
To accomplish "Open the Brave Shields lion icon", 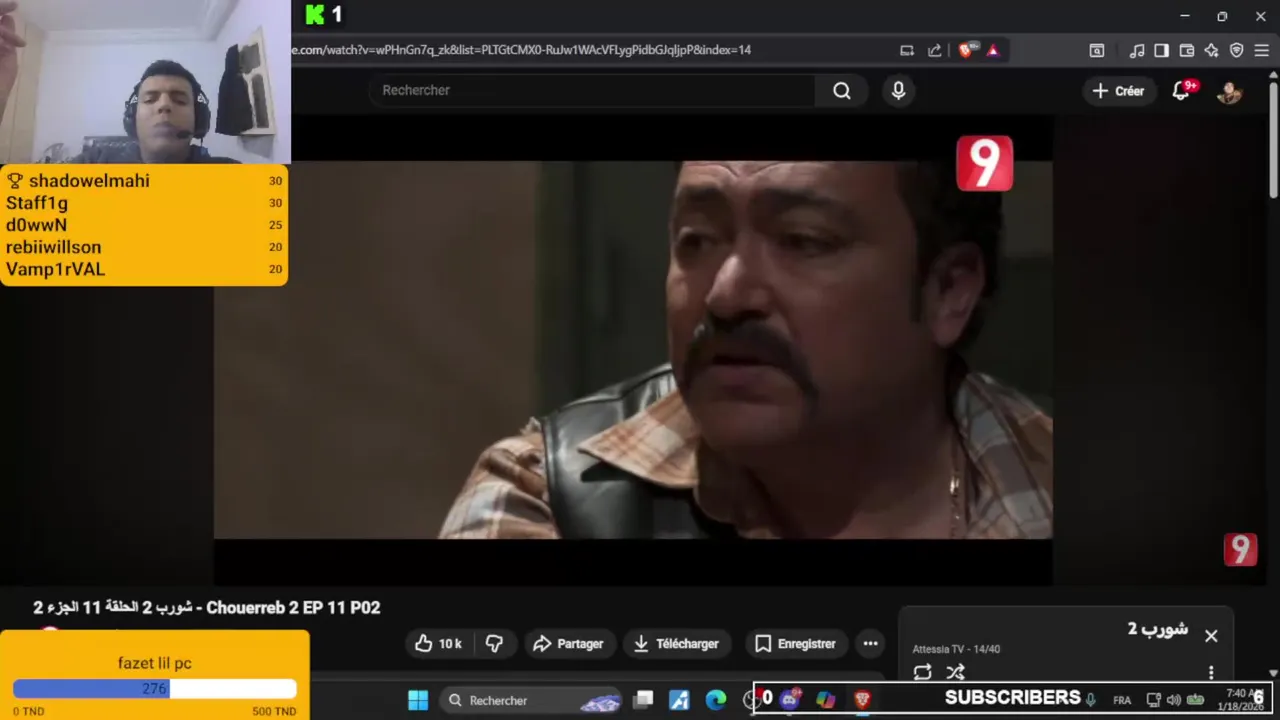I will click(x=966, y=50).
